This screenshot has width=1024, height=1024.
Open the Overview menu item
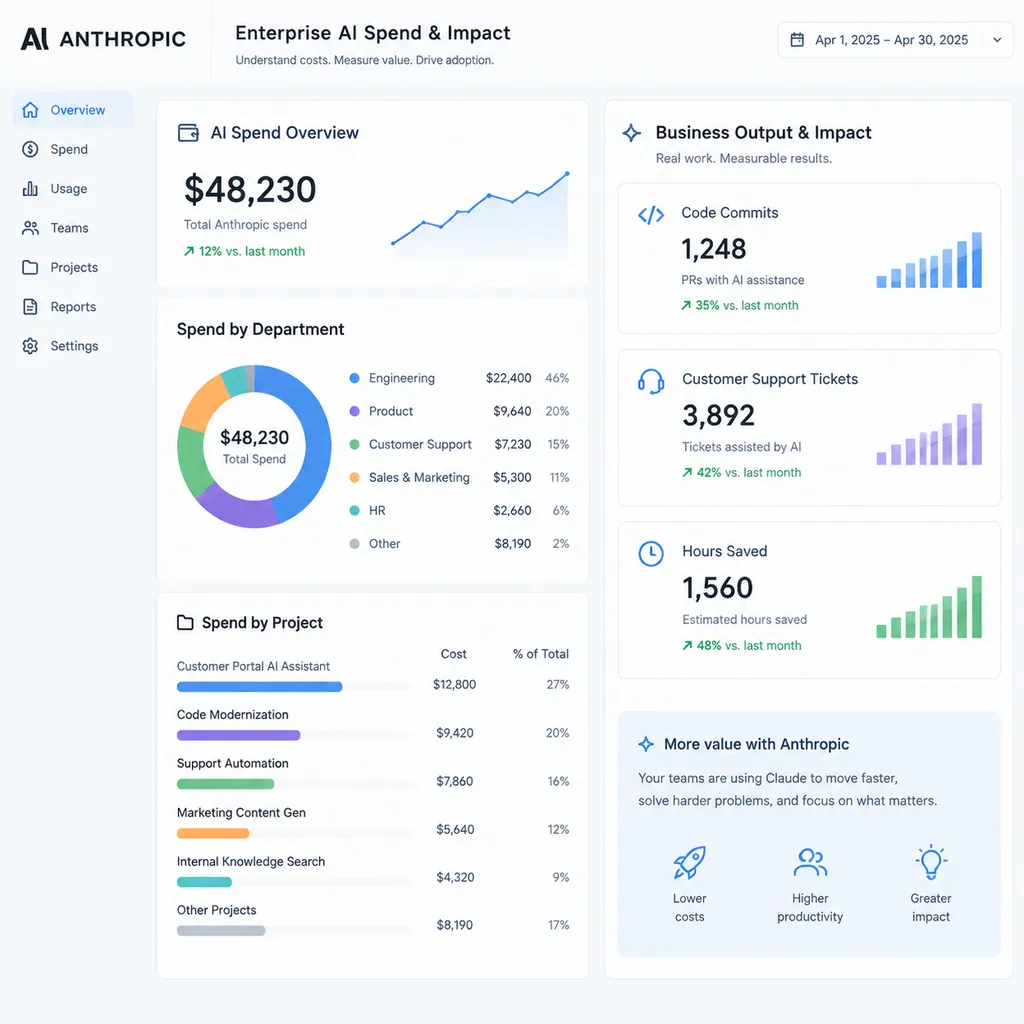tap(73, 110)
